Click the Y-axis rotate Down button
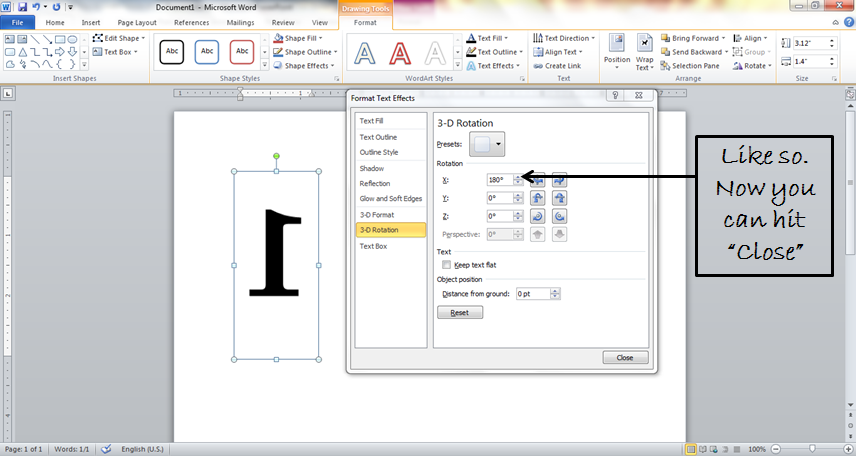This screenshot has height=456, width=856. click(559, 198)
